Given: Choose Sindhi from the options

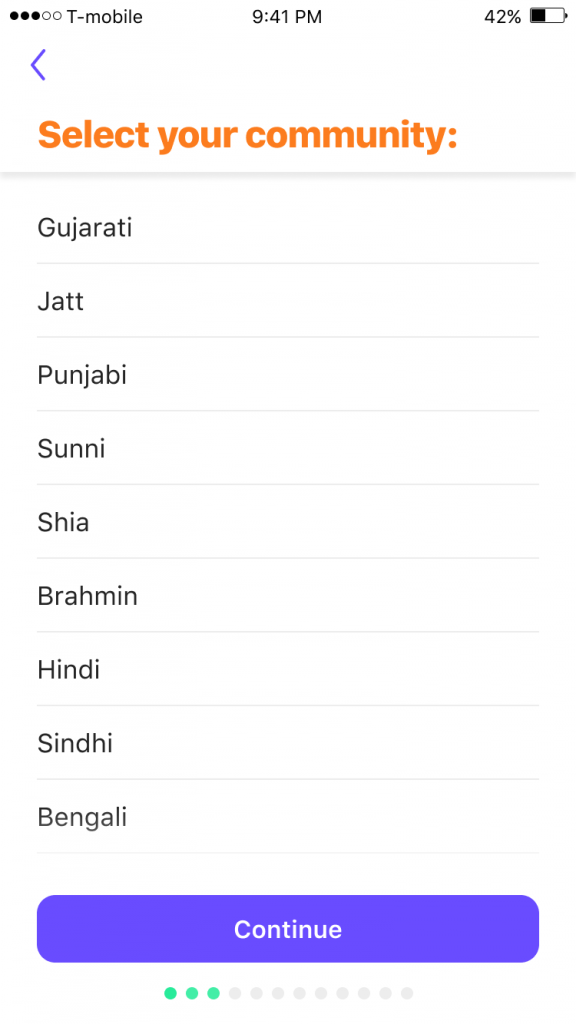Looking at the screenshot, I should pos(288,743).
